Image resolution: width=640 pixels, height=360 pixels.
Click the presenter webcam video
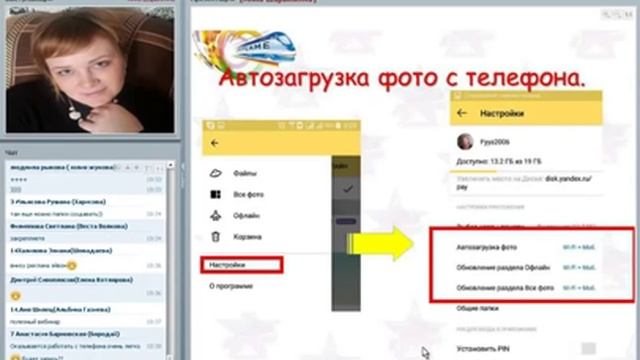coord(90,69)
